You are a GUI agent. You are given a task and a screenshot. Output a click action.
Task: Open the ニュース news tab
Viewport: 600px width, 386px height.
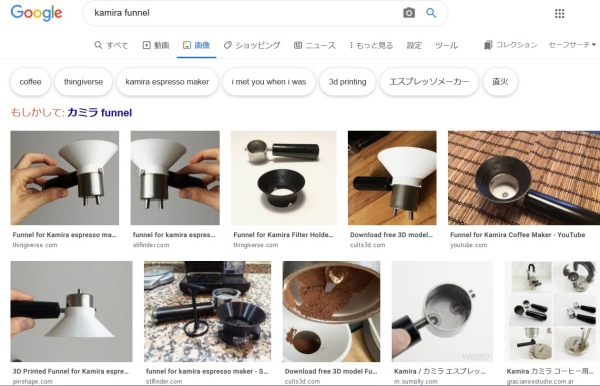(315, 45)
